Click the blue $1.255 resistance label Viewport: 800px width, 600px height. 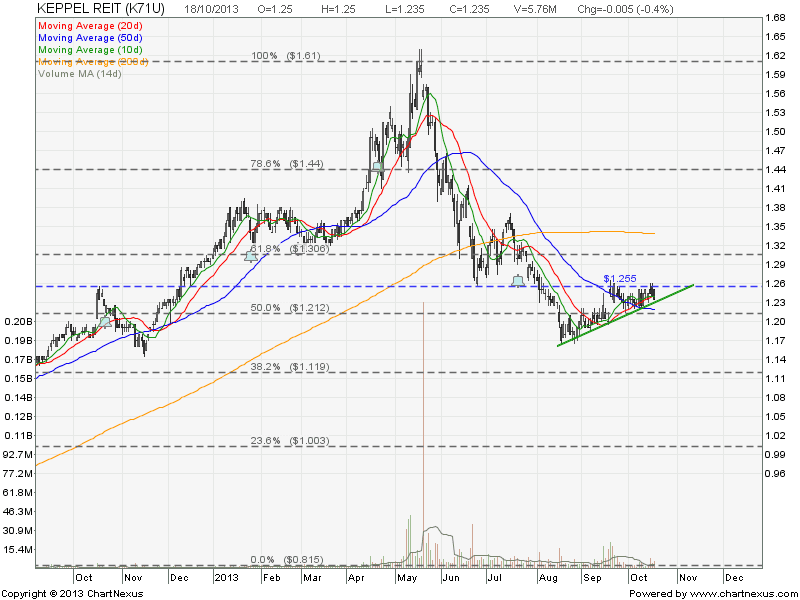(x=620, y=279)
